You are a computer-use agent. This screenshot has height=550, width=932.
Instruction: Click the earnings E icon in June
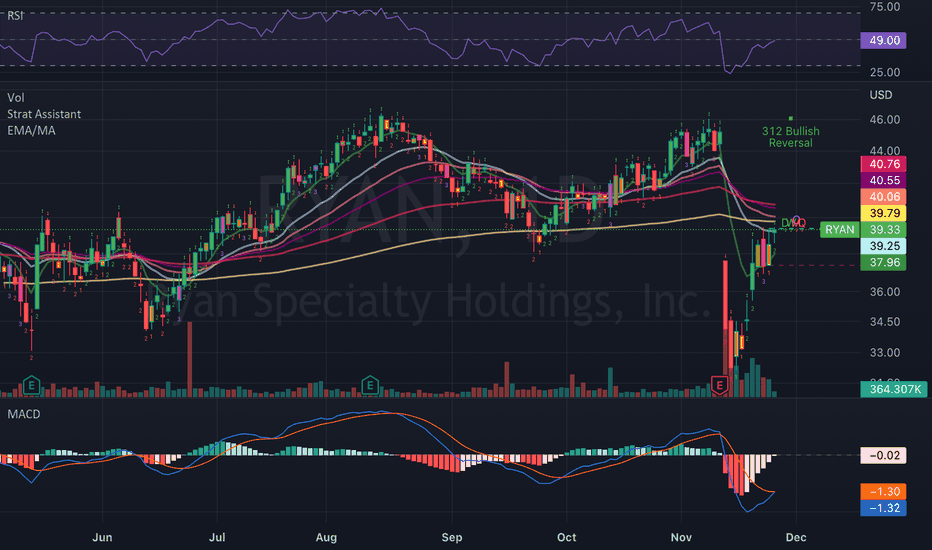point(32,386)
